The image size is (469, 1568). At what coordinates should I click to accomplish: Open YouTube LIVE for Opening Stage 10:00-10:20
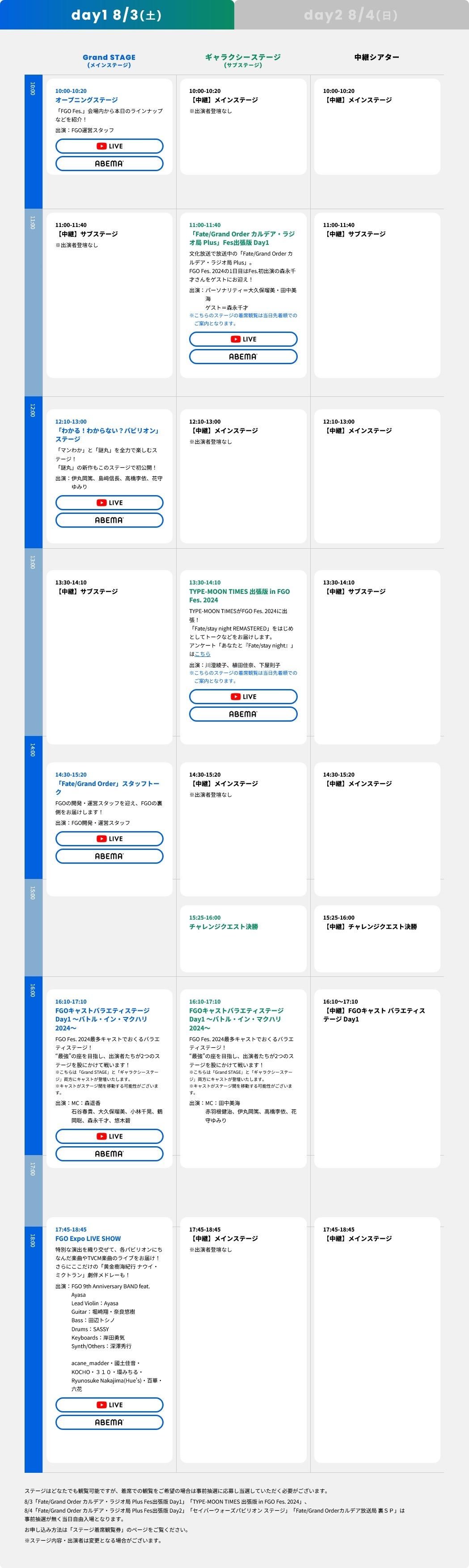point(110,146)
